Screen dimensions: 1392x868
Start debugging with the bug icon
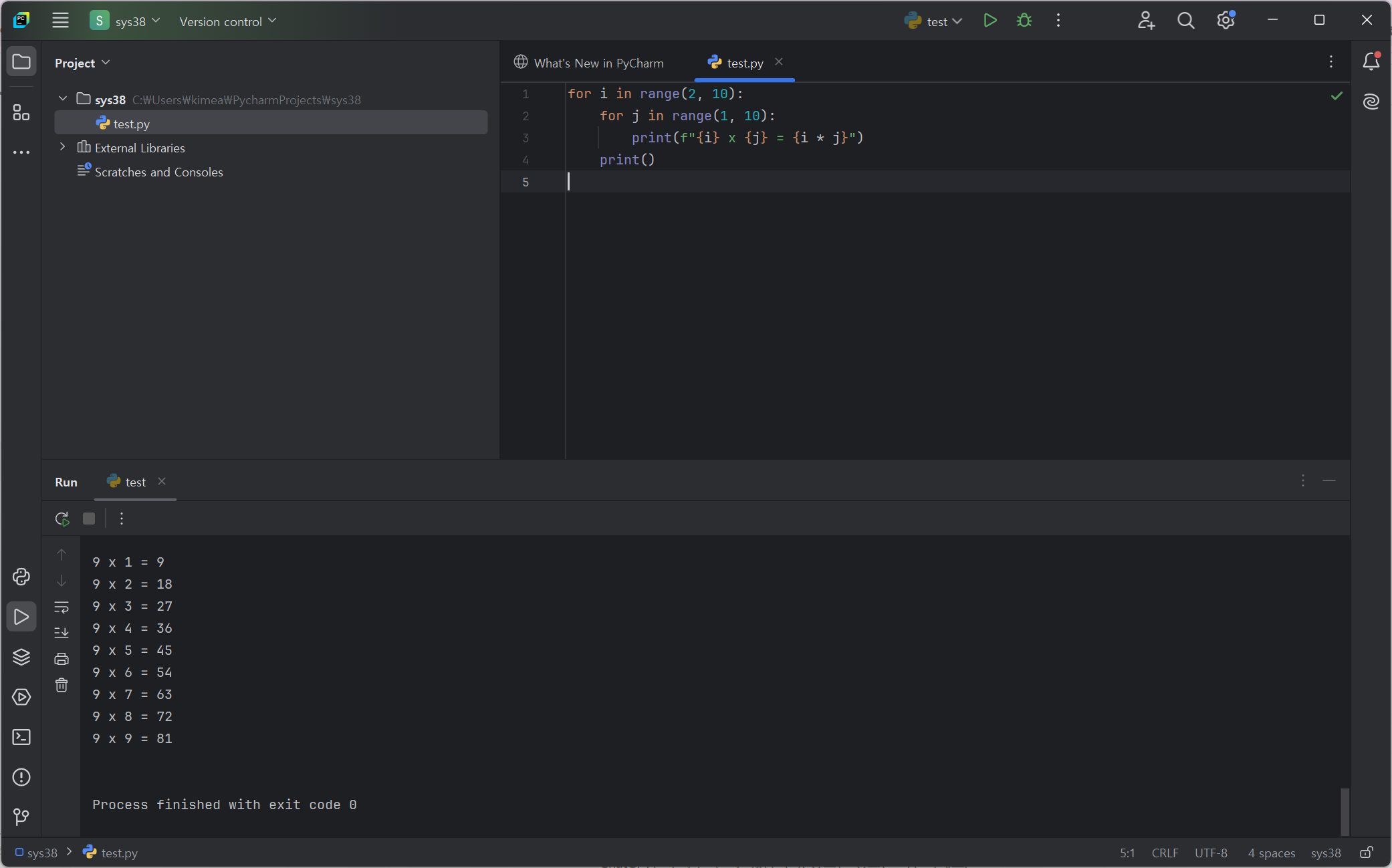click(1024, 21)
